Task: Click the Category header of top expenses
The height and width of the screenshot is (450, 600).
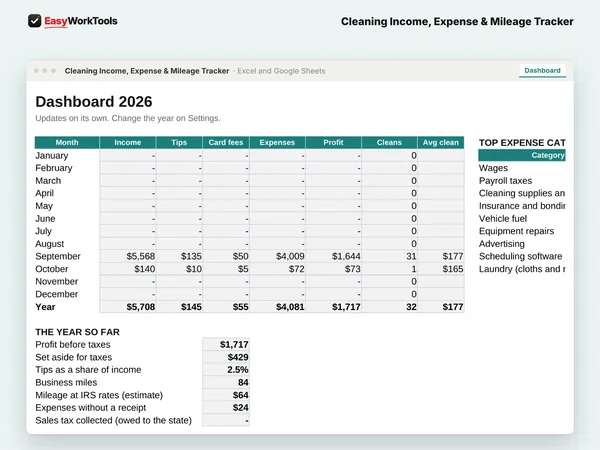Action: click(x=522, y=155)
